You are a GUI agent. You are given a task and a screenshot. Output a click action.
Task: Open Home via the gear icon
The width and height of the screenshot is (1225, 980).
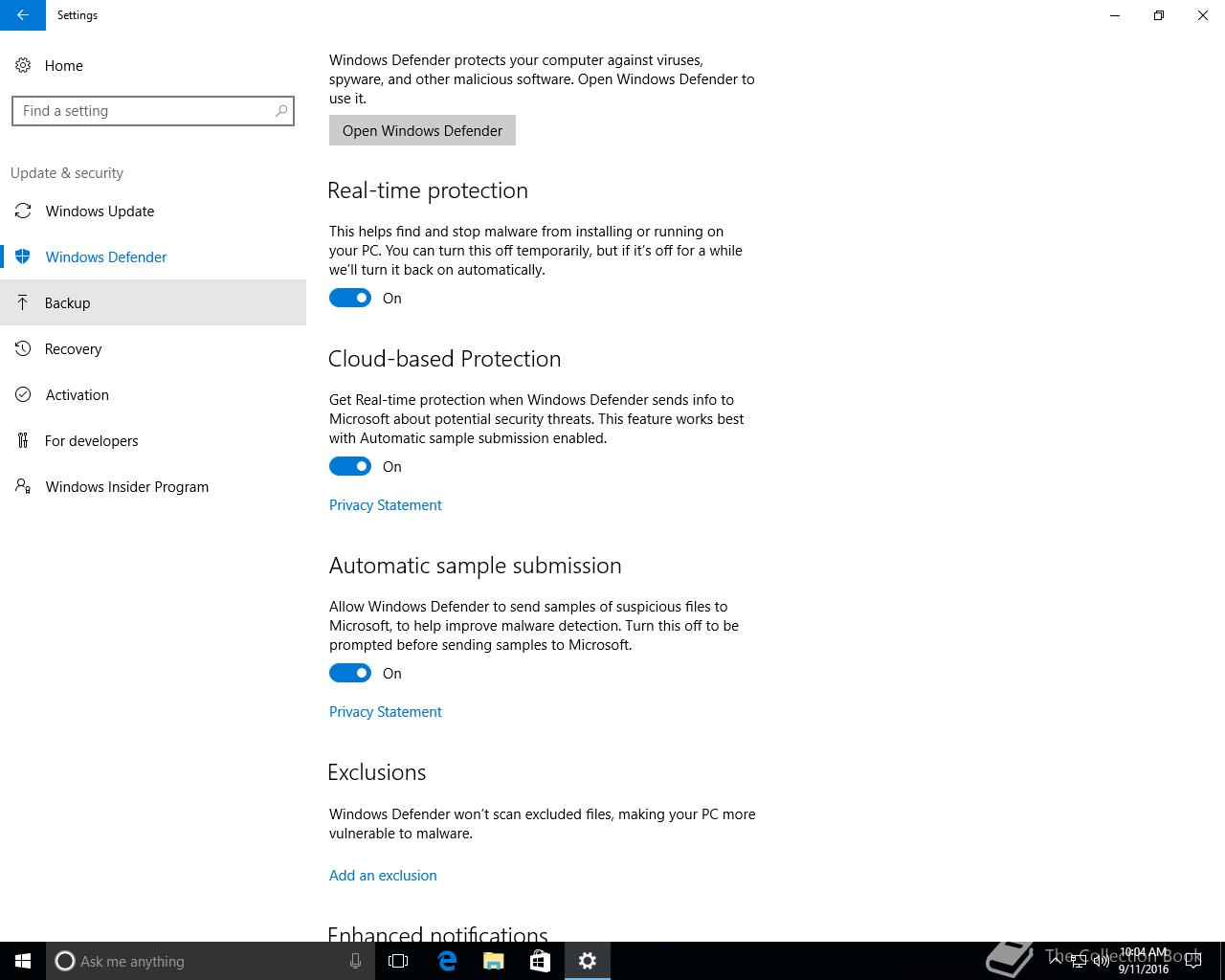click(23, 65)
